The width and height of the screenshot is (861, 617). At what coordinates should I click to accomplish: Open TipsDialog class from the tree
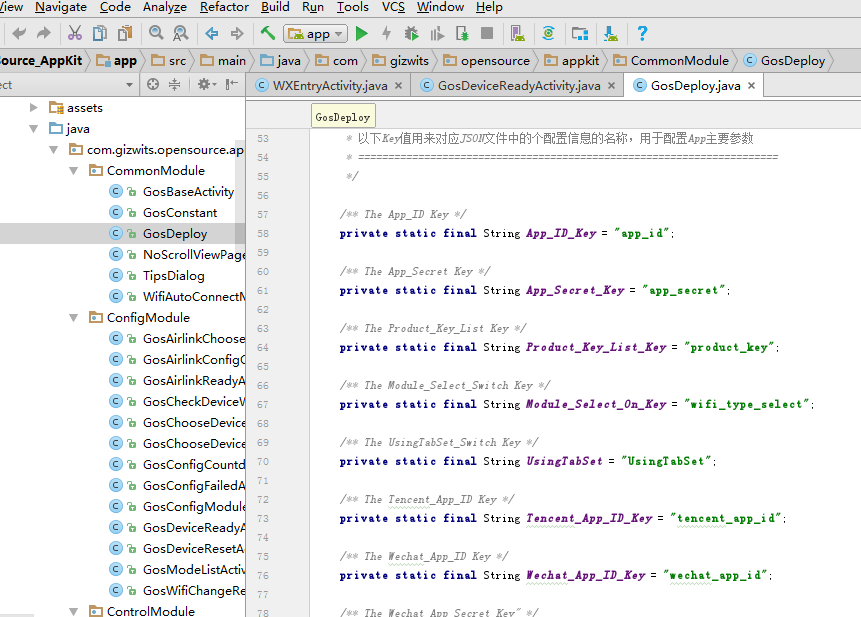[173, 276]
